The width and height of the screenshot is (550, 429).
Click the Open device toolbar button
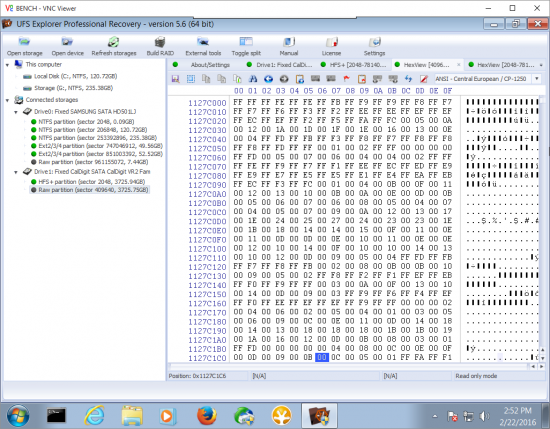pos(67,46)
